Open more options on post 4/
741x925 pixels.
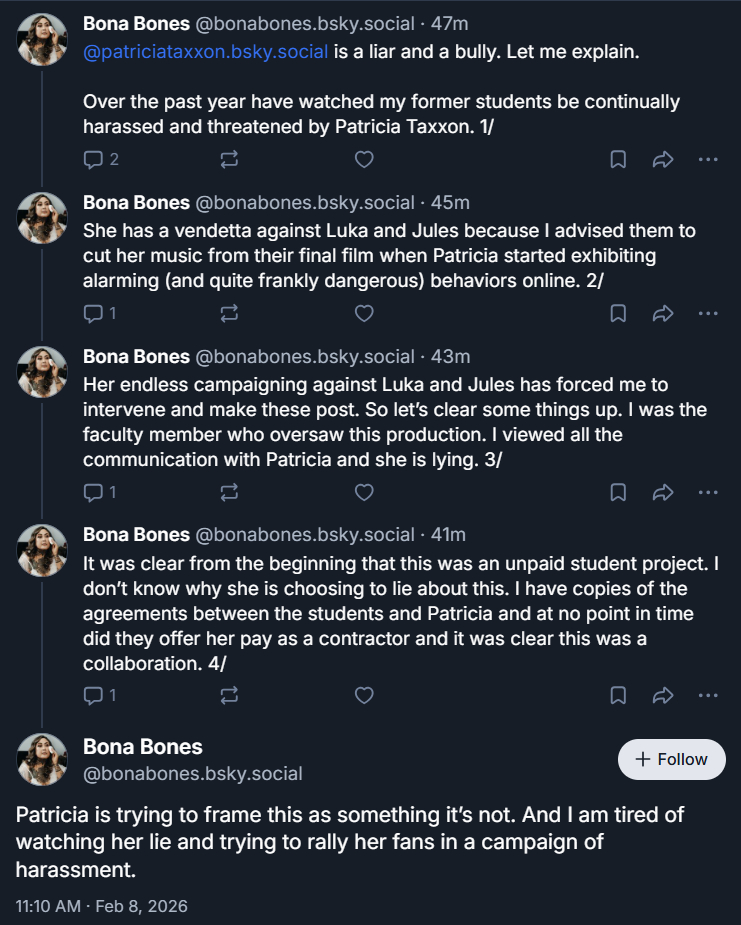[x=708, y=694]
